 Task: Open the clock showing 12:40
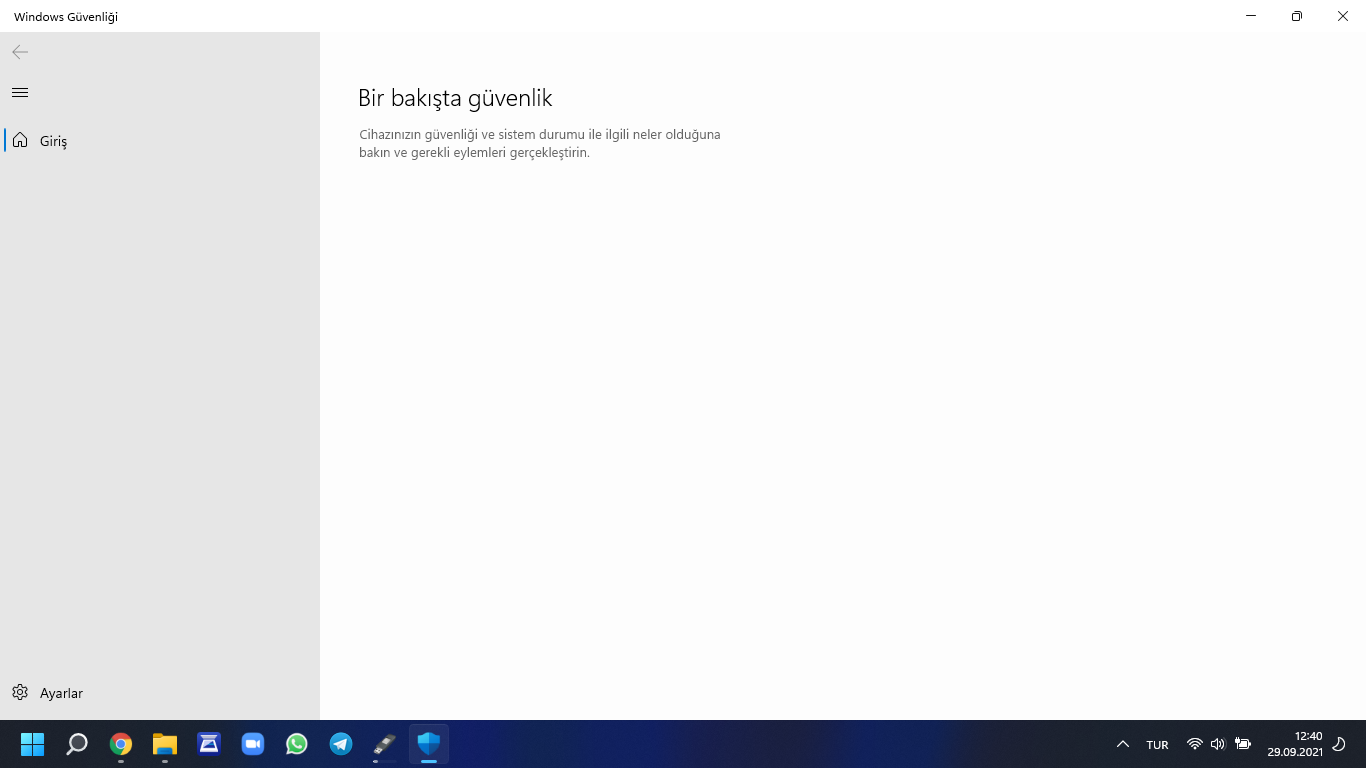(1295, 744)
